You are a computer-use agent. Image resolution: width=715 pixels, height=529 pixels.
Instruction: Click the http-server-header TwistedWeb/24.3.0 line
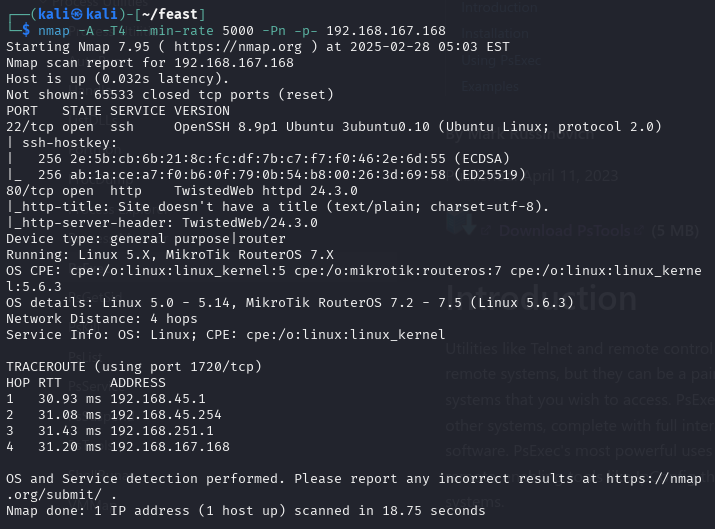pyautogui.click(x=162, y=223)
